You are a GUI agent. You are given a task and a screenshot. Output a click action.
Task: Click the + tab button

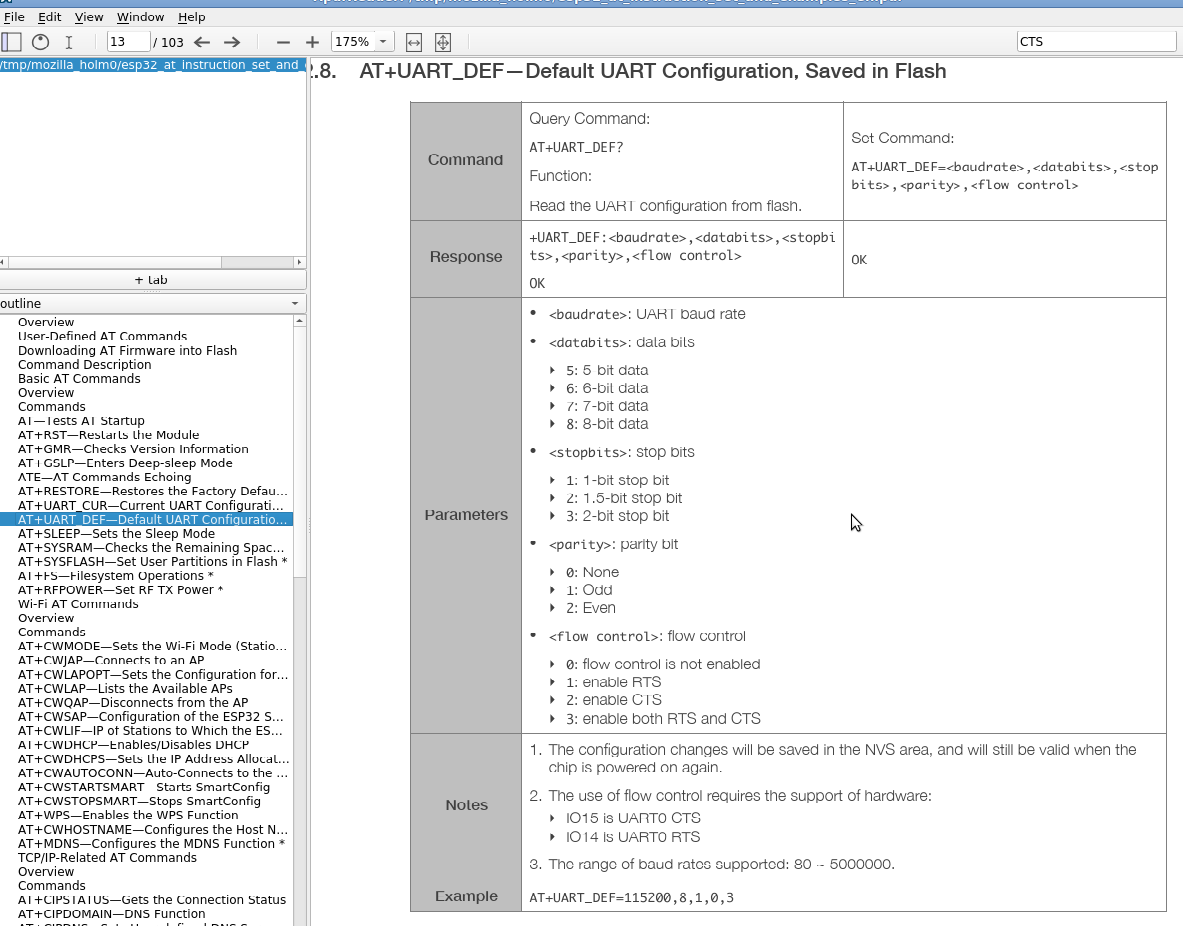tap(152, 280)
